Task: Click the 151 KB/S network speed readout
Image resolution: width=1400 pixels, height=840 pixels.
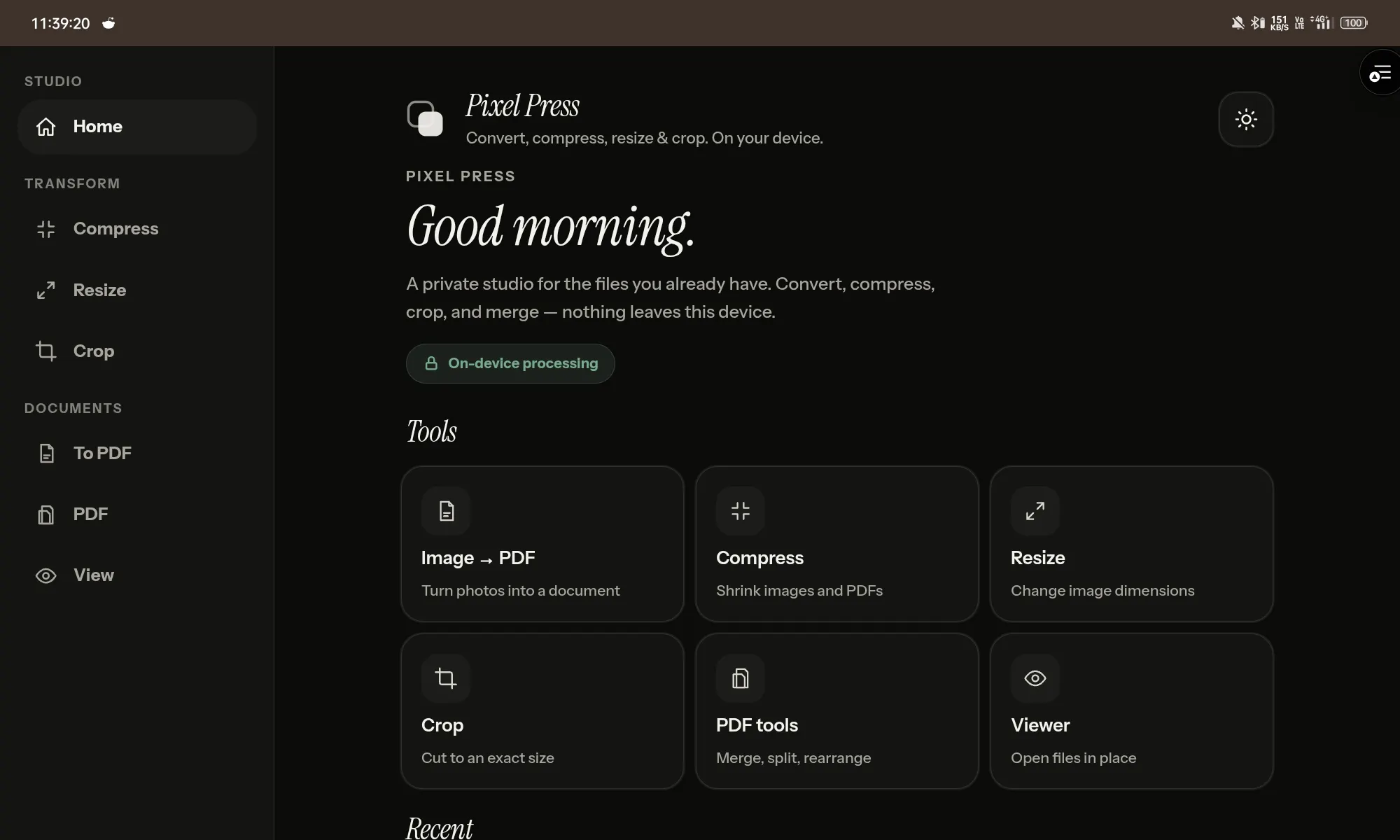Action: click(x=1279, y=23)
